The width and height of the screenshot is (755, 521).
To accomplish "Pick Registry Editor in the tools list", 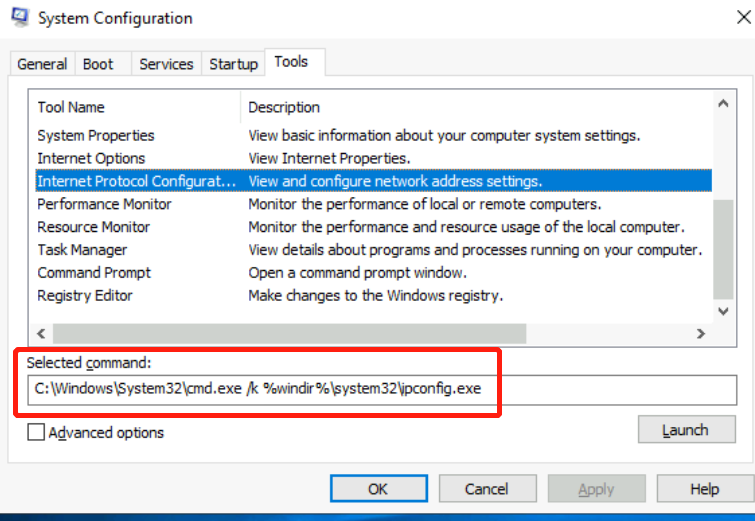I will [85, 296].
